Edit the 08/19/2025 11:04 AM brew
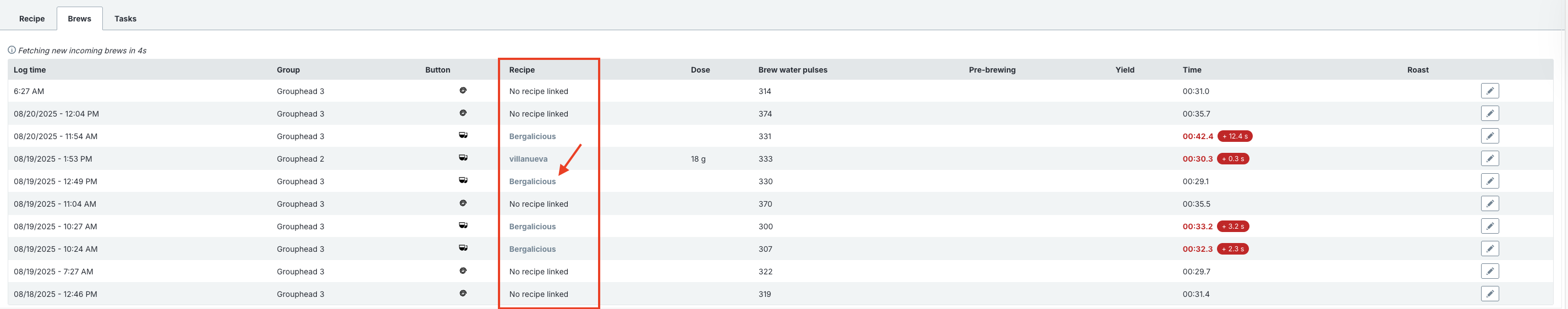 pos(1489,203)
